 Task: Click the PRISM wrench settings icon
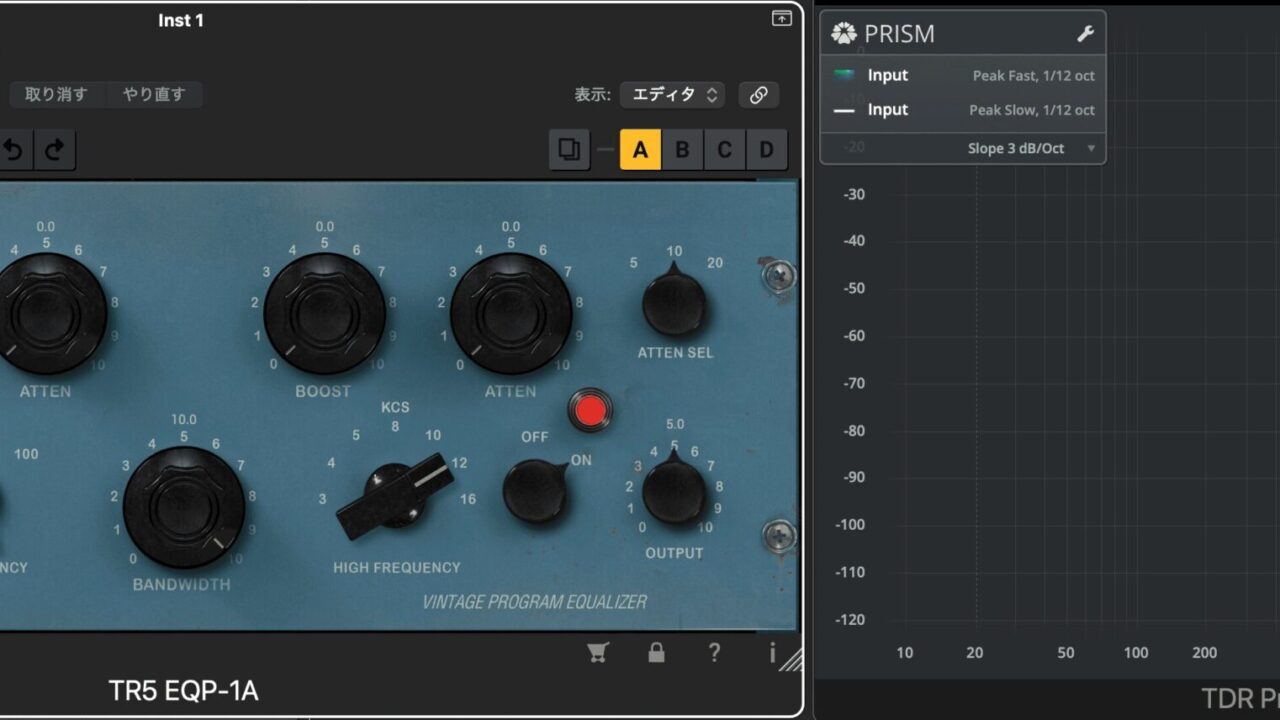1085,34
